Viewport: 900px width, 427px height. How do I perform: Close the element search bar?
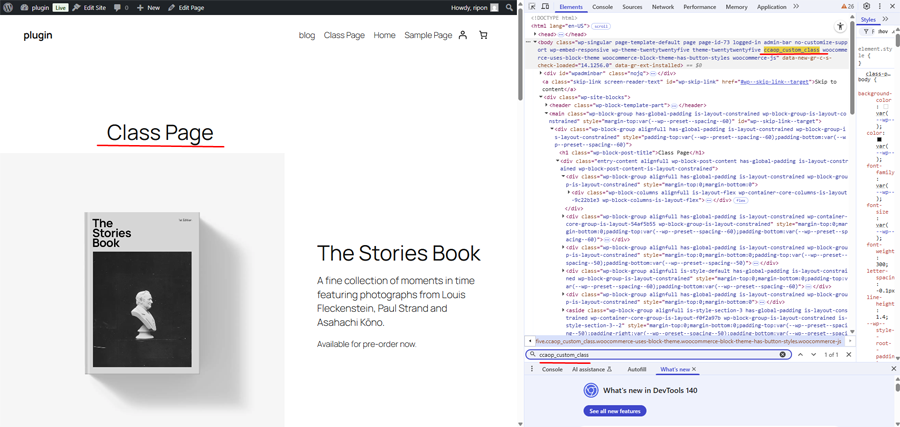coord(849,355)
